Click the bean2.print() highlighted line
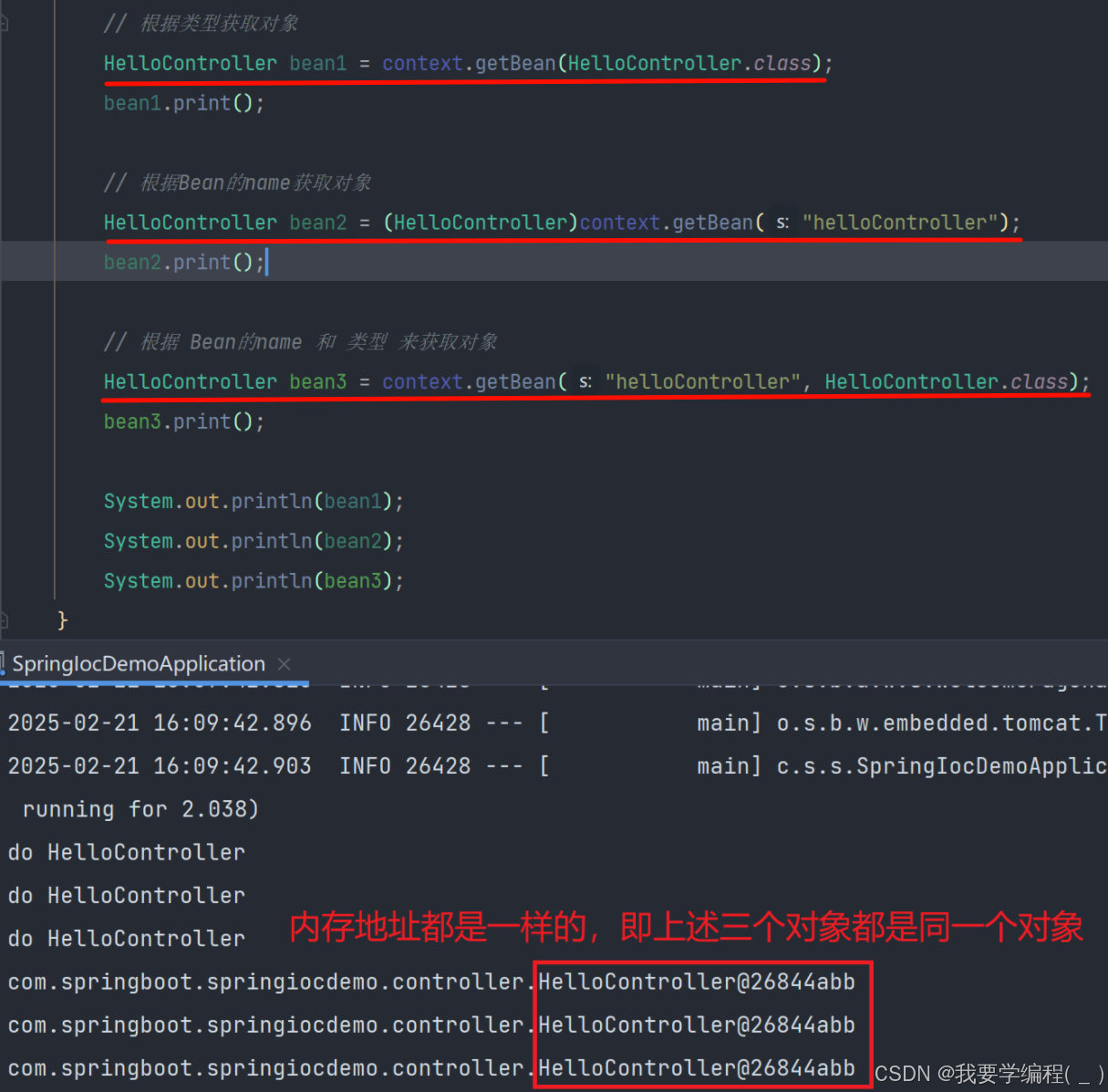The image size is (1108, 1092). coord(554,262)
